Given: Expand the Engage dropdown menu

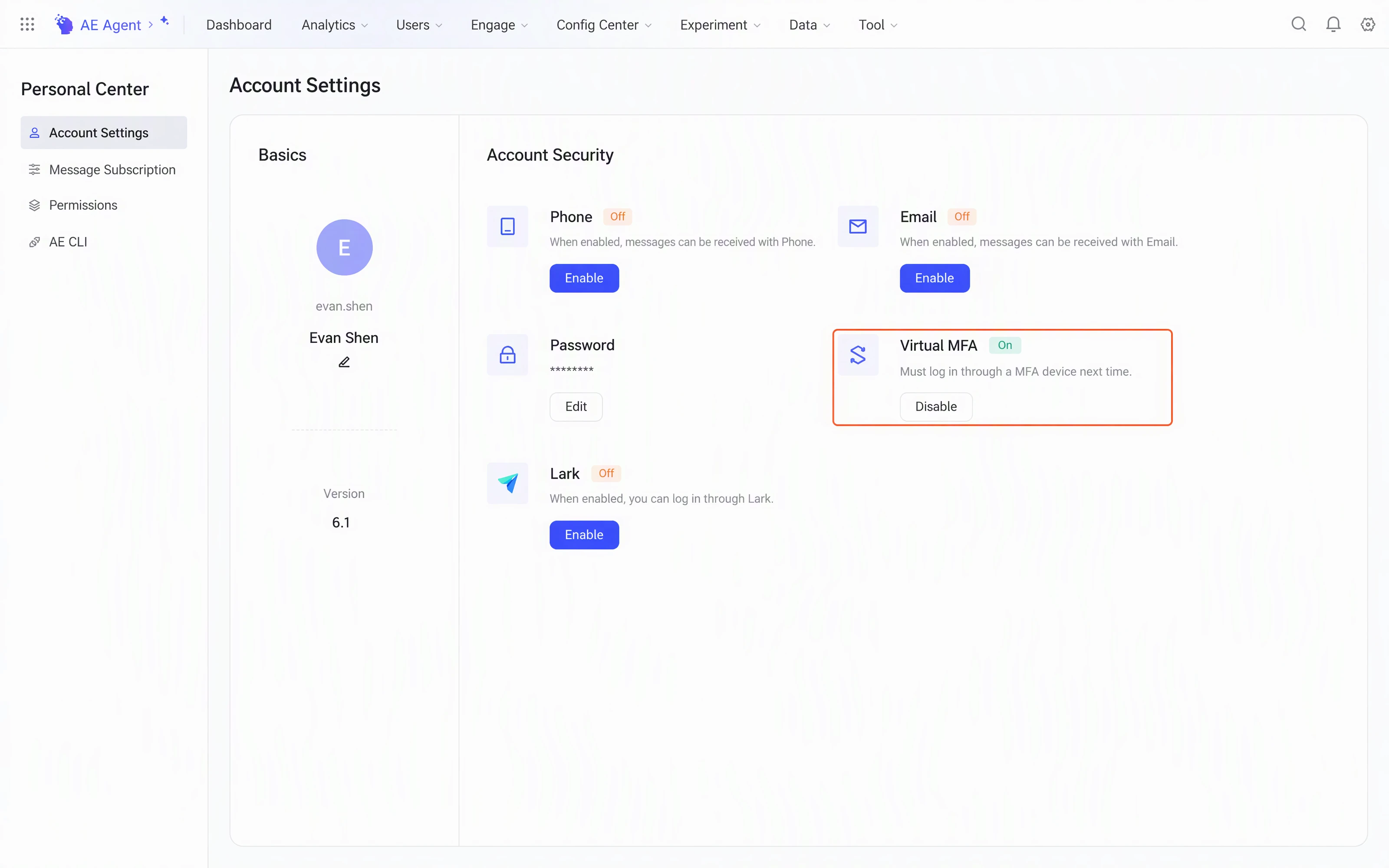Looking at the screenshot, I should [499, 25].
